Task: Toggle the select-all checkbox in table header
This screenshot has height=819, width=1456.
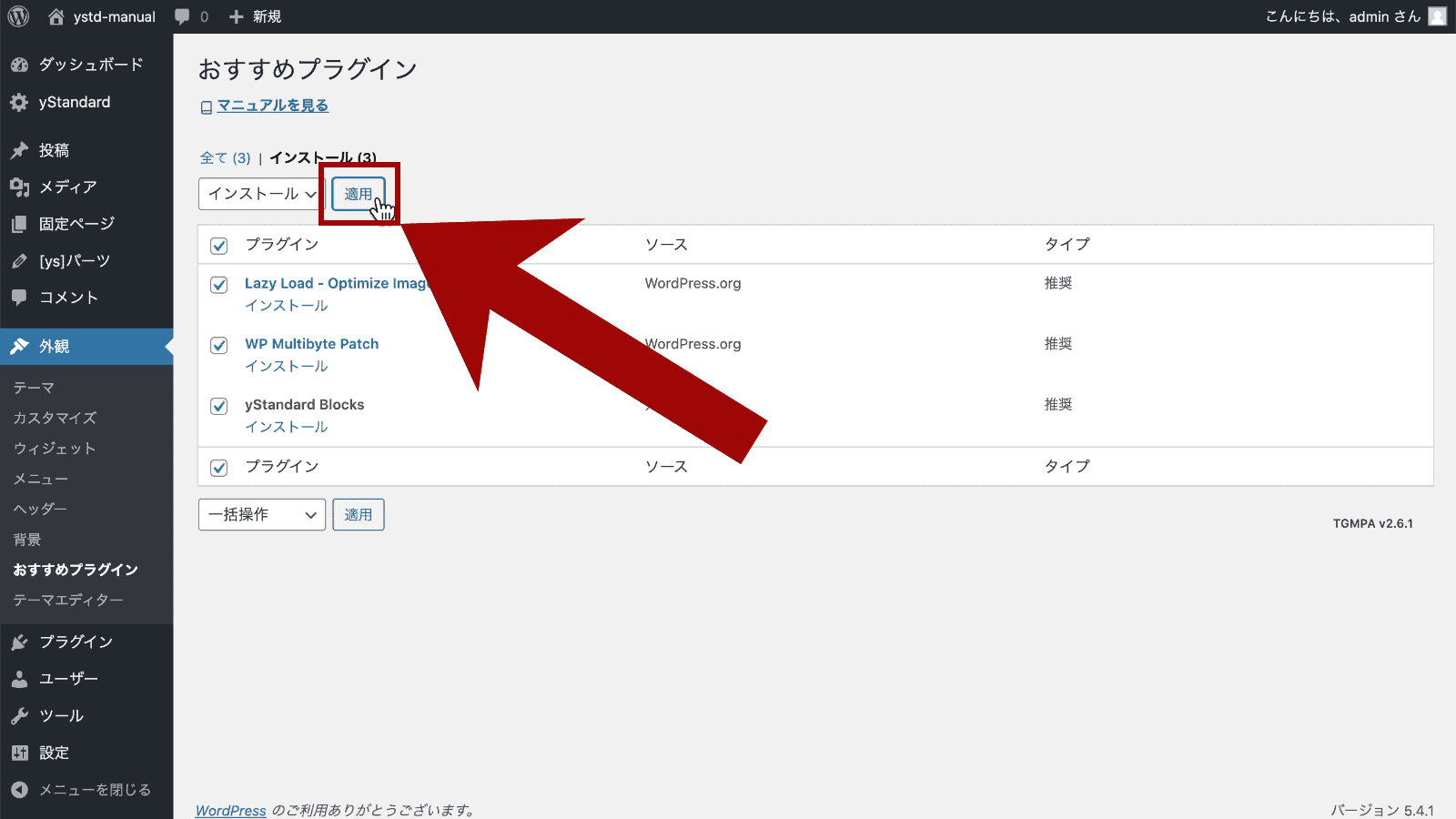Action: click(x=218, y=246)
